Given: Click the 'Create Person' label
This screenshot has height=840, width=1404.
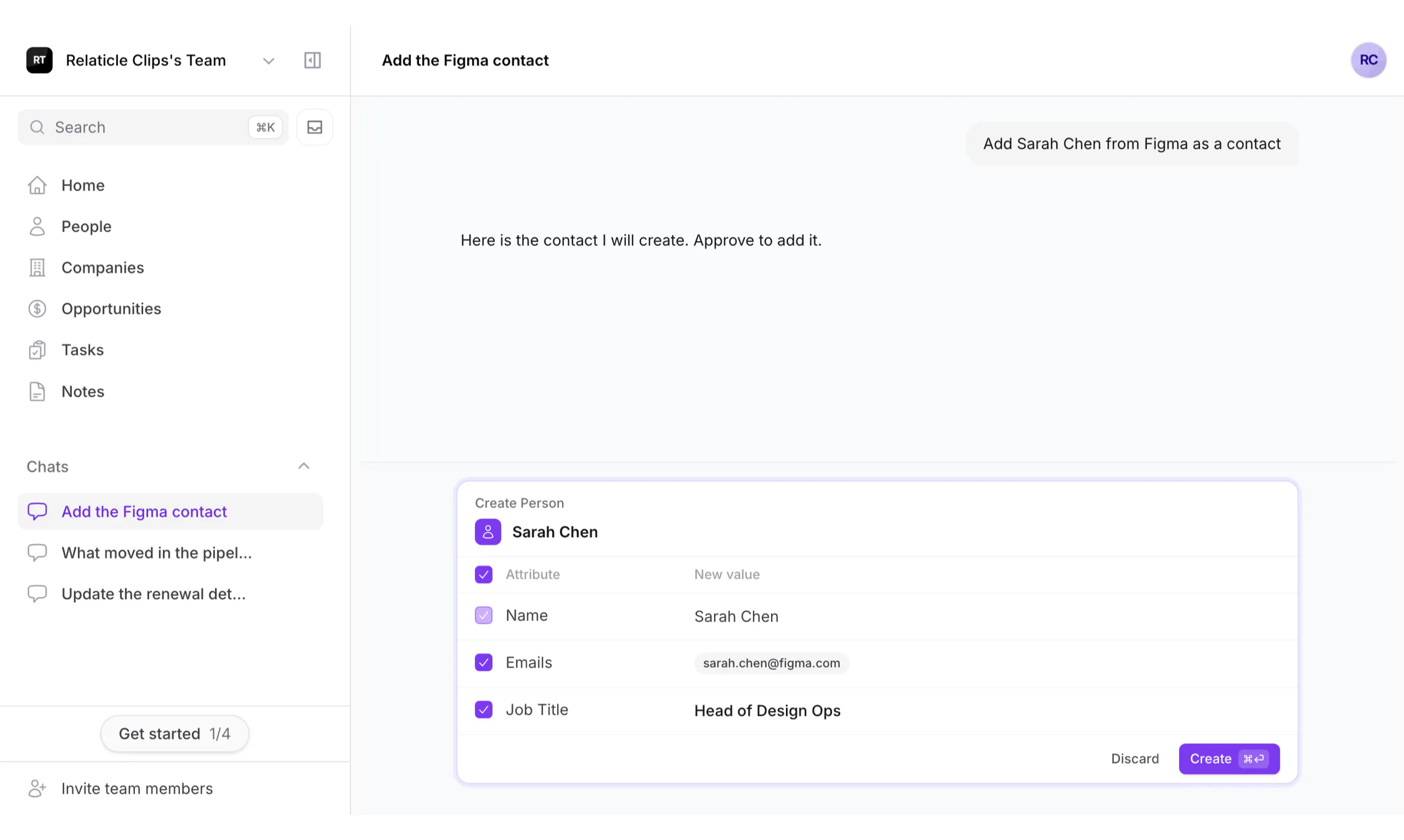Looking at the screenshot, I should click(519, 503).
